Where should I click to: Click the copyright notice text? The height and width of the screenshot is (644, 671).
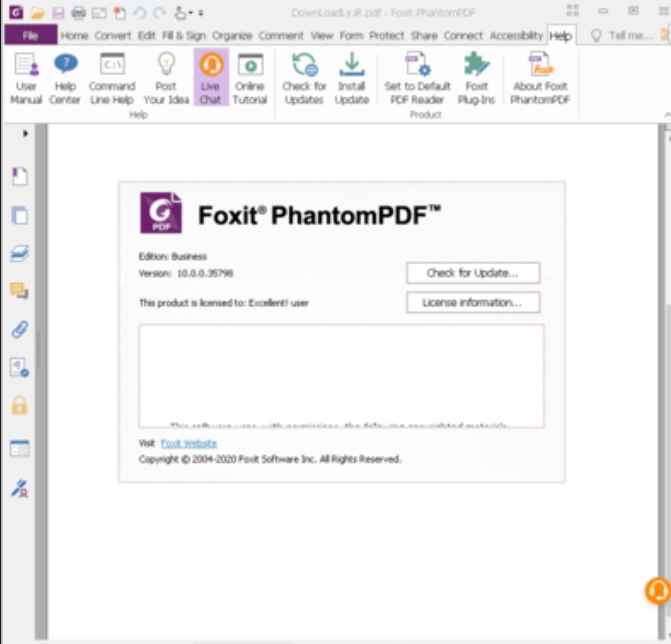[x=270, y=459]
